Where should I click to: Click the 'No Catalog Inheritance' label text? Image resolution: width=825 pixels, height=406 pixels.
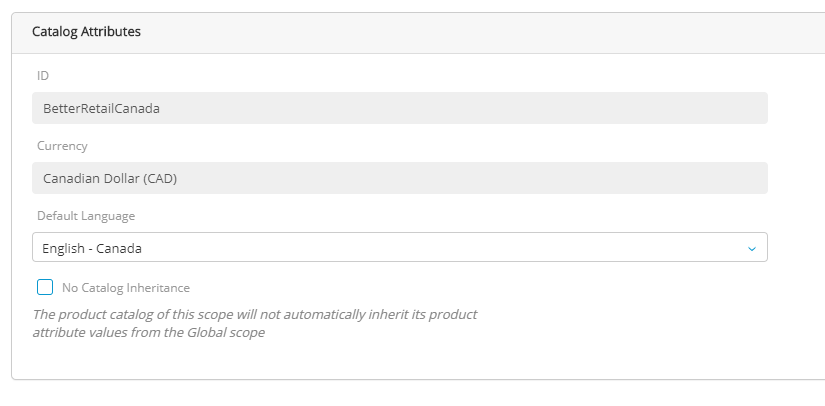[x=125, y=288]
